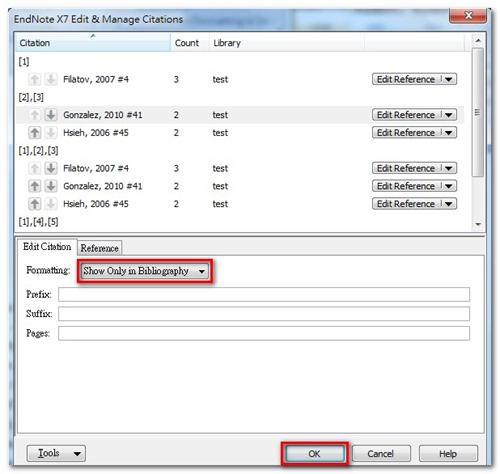The width and height of the screenshot is (500, 474).
Task: Move down Filatov 2007 in group [1],[2],[3]
Action: tap(51, 168)
